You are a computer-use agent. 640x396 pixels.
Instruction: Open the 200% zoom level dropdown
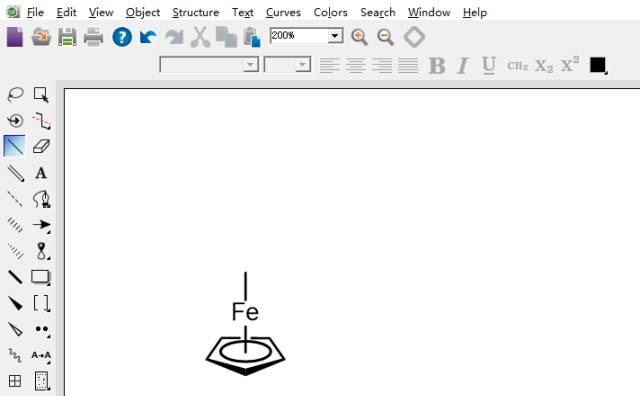point(335,36)
